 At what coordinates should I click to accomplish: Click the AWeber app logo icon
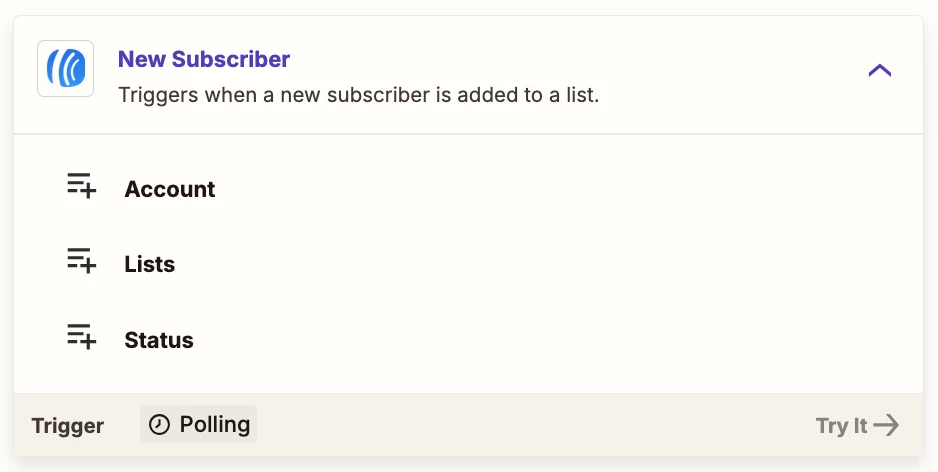click(x=65, y=68)
